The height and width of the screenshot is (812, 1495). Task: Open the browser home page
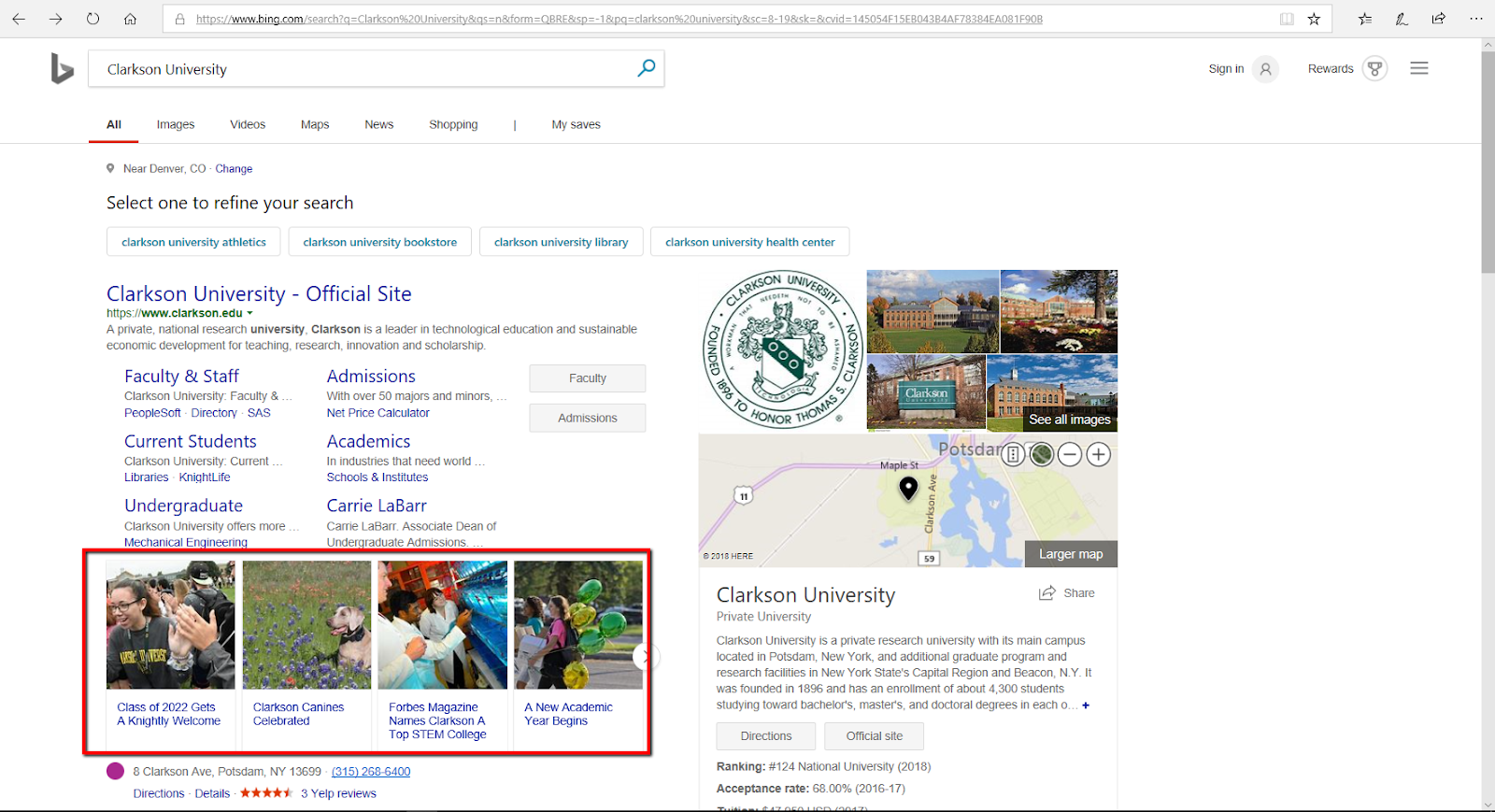131,19
